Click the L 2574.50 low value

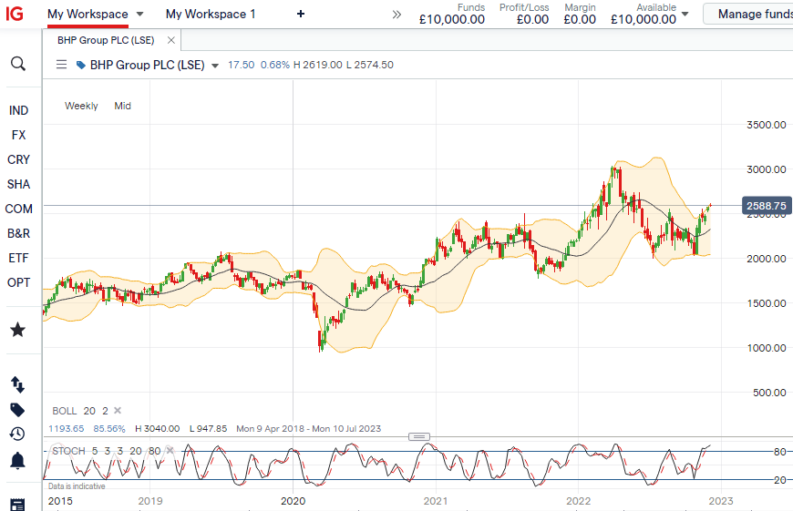370,65
